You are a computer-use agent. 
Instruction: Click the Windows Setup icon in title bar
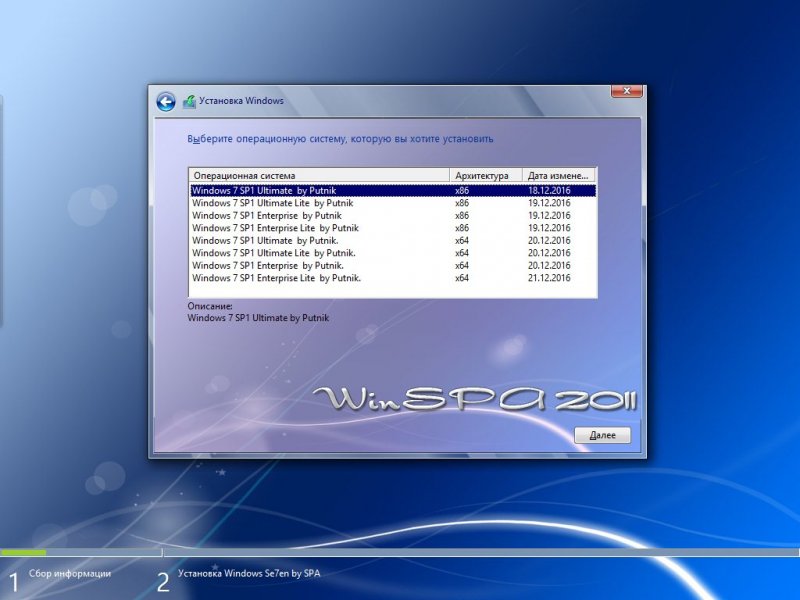[x=189, y=101]
